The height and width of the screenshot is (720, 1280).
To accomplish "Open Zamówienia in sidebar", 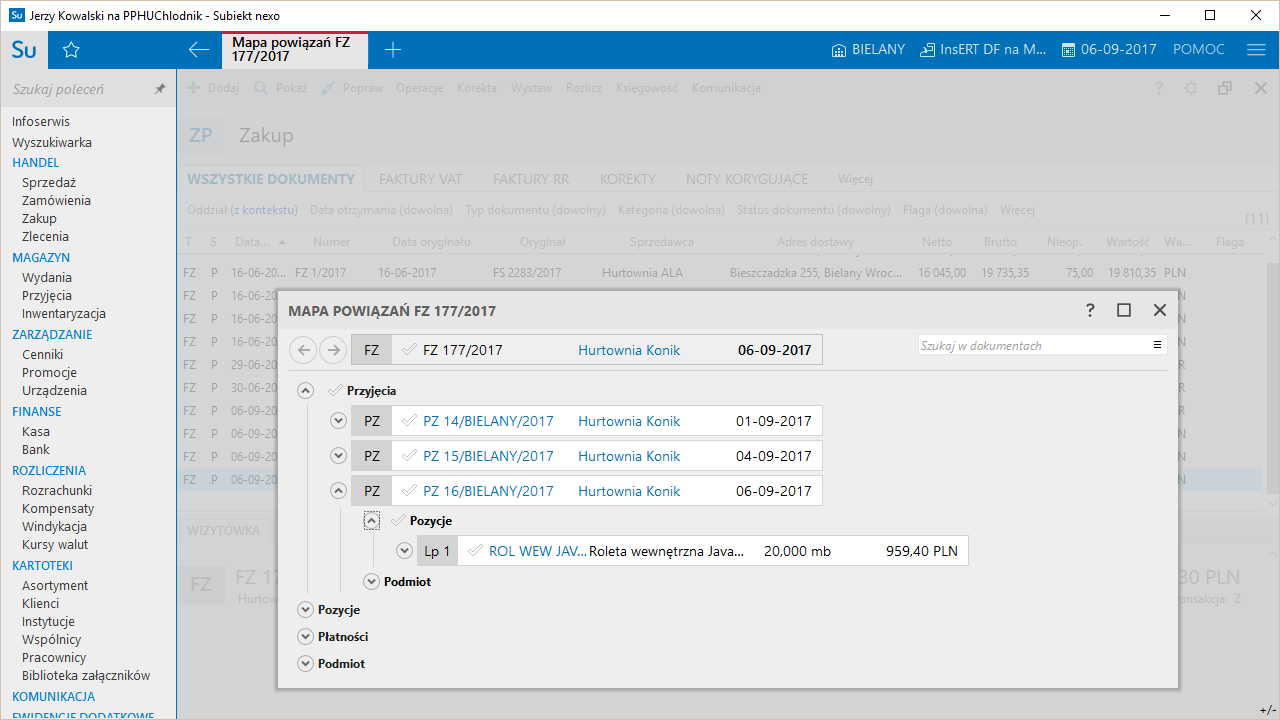I will tap(56, 200).
